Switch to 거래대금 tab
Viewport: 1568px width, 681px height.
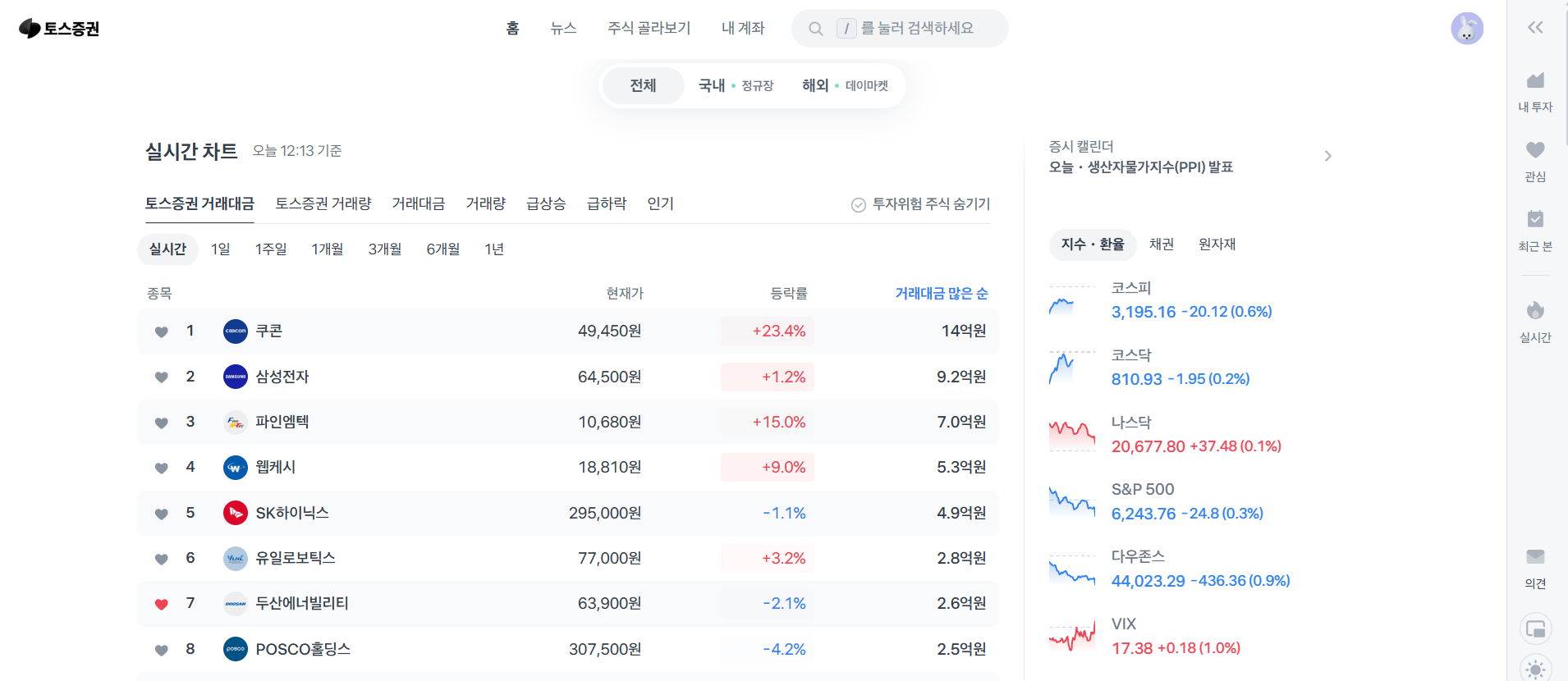pos(419,203)
